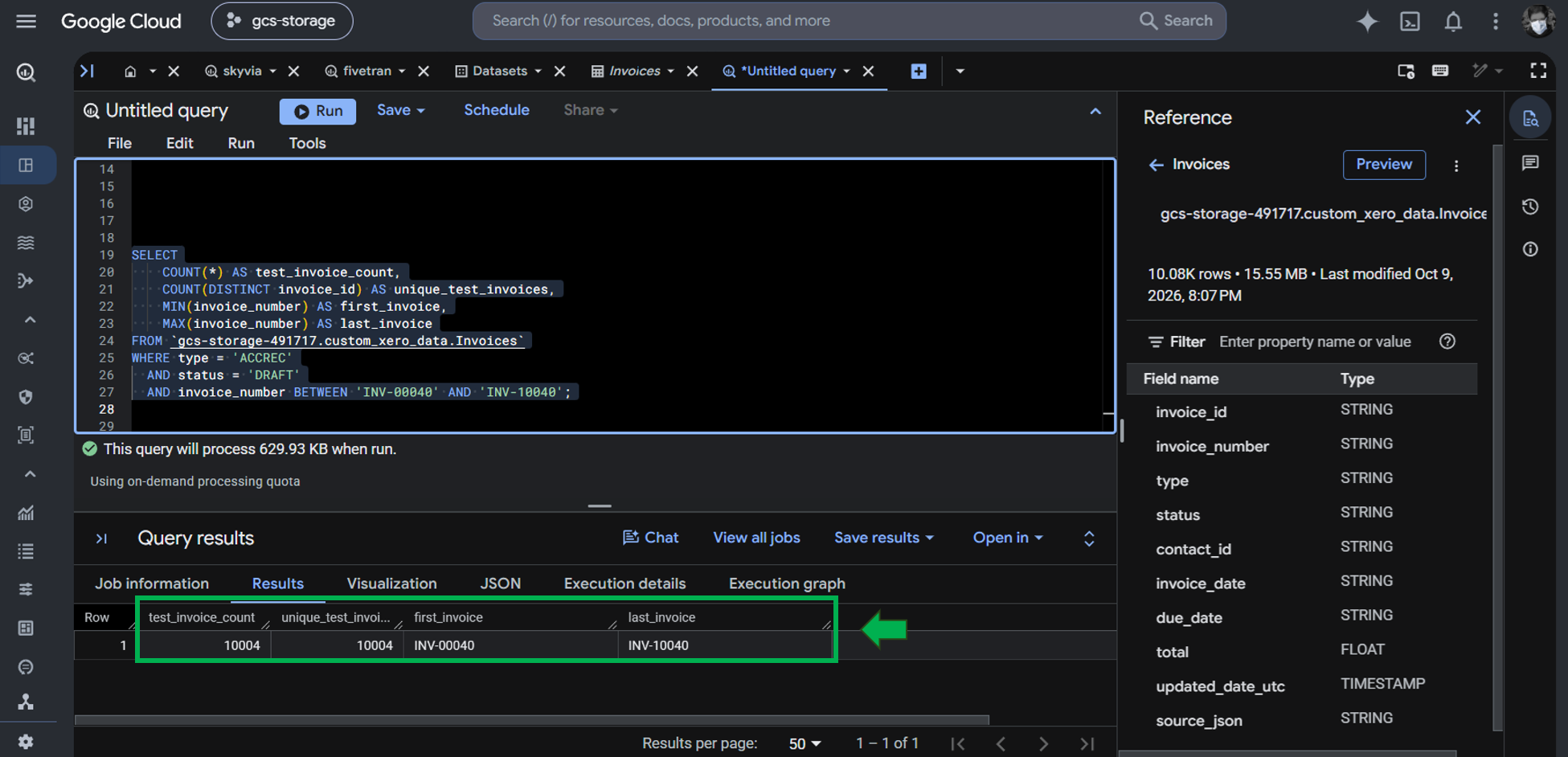The height and width of the screenshot is (757, 1568).
Task: Collapse the explorer pane arrow icon
Action: point(87,72)
